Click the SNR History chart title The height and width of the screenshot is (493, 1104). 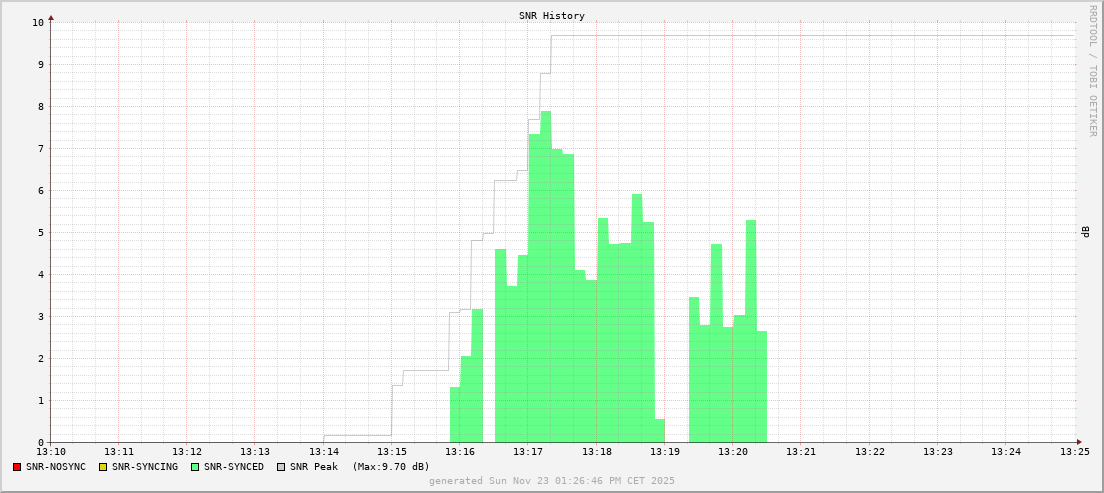tap(551, 16)
